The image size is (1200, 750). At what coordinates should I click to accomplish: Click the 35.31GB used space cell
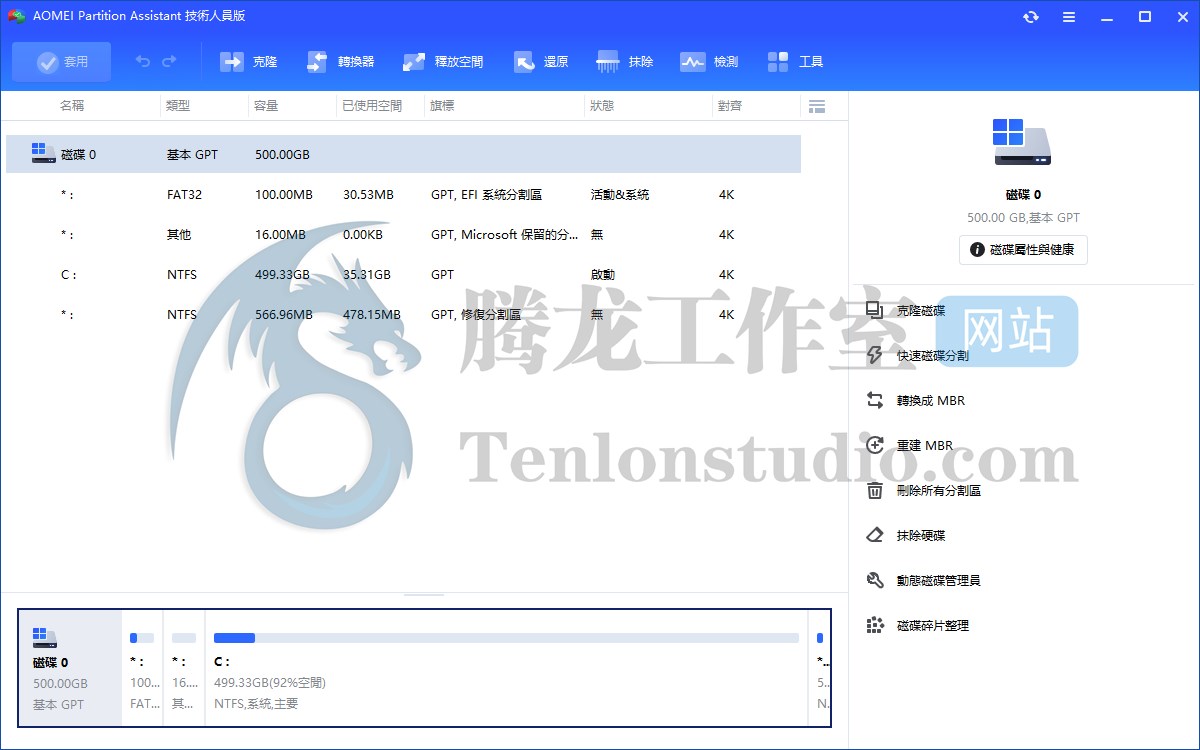[367, 275]
